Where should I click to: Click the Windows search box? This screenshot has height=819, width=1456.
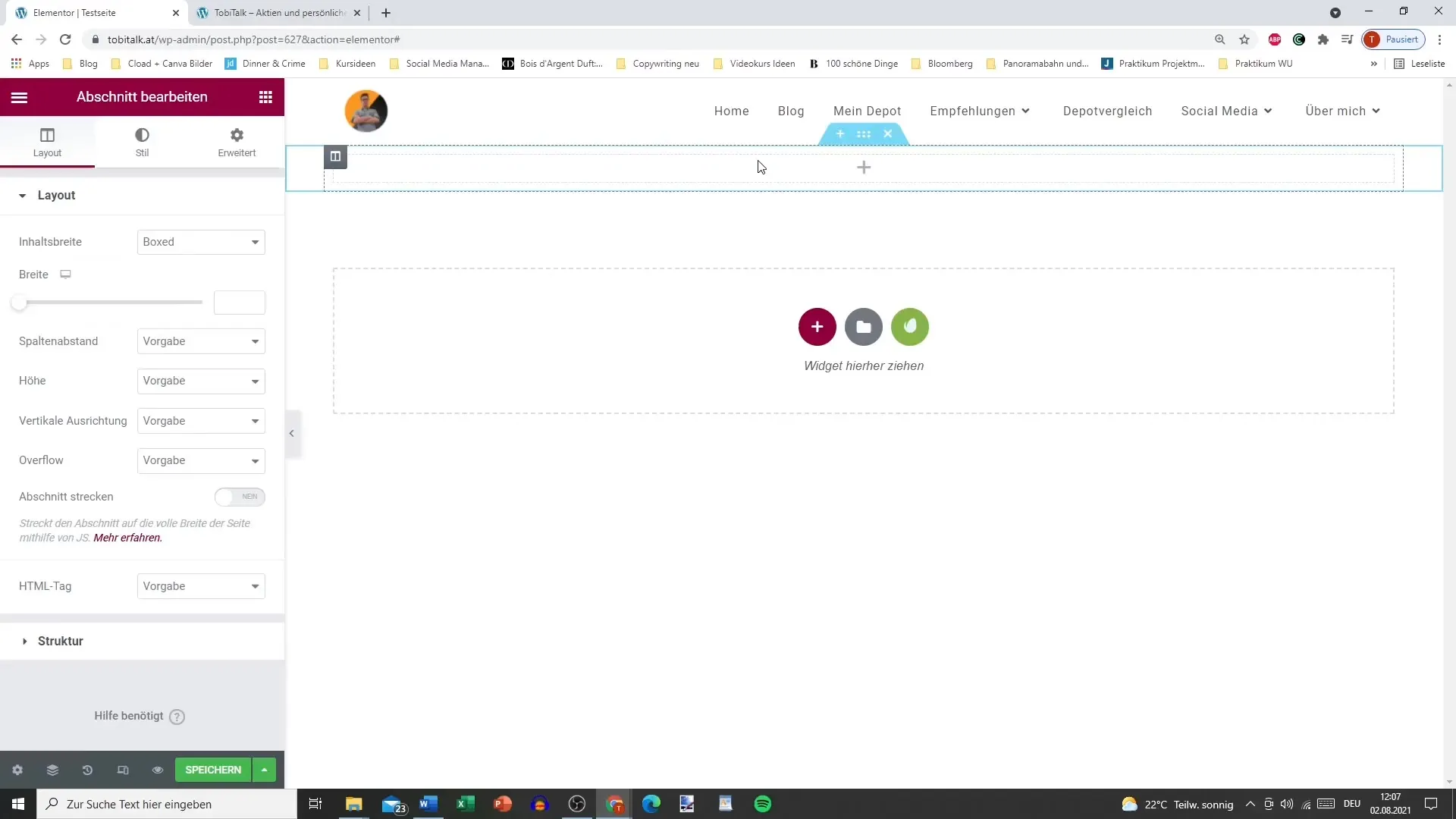pyautogui.click(x=167, y=804)
